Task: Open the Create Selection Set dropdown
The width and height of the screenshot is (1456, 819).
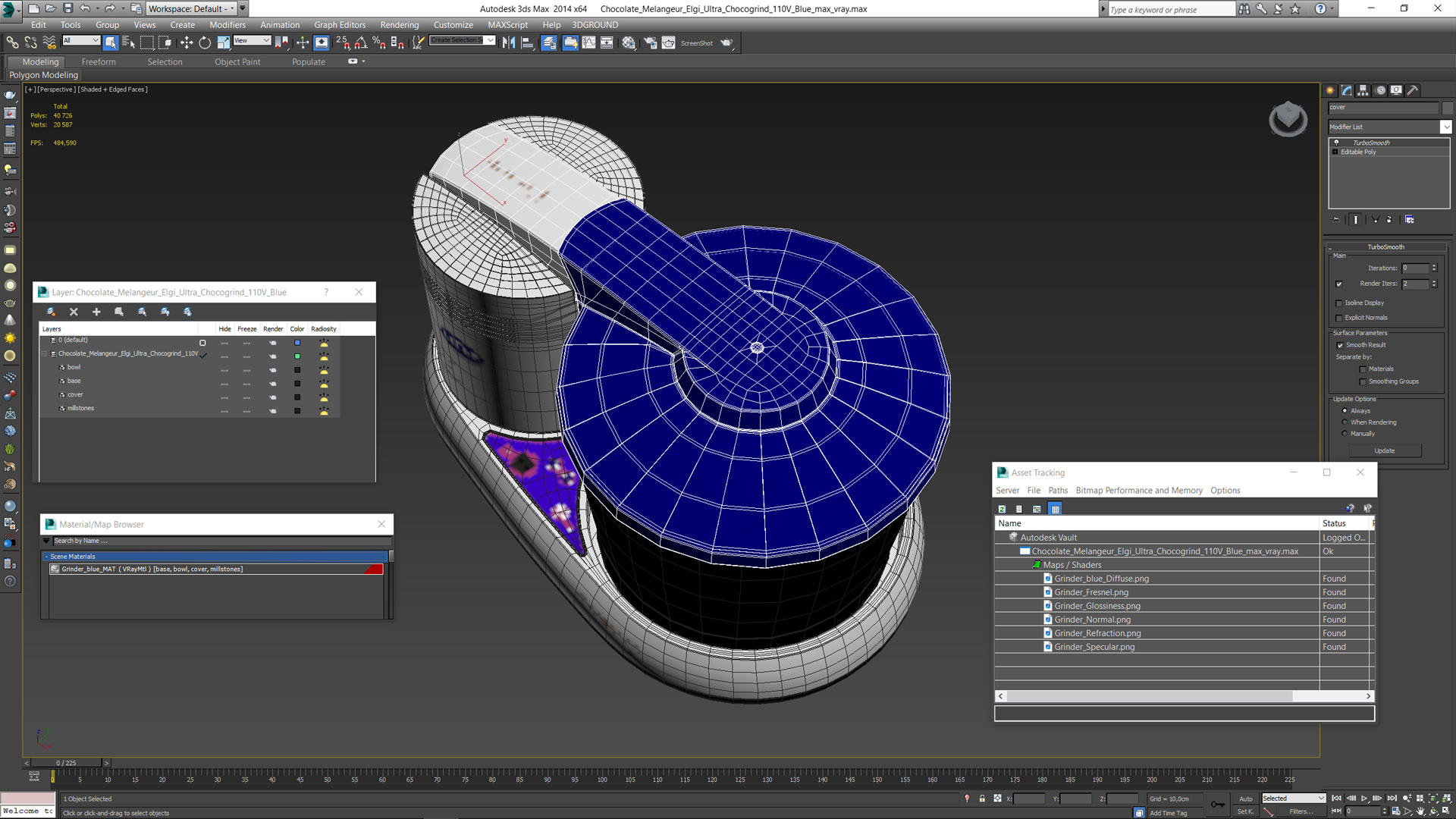Action: [x=490, y=40]
